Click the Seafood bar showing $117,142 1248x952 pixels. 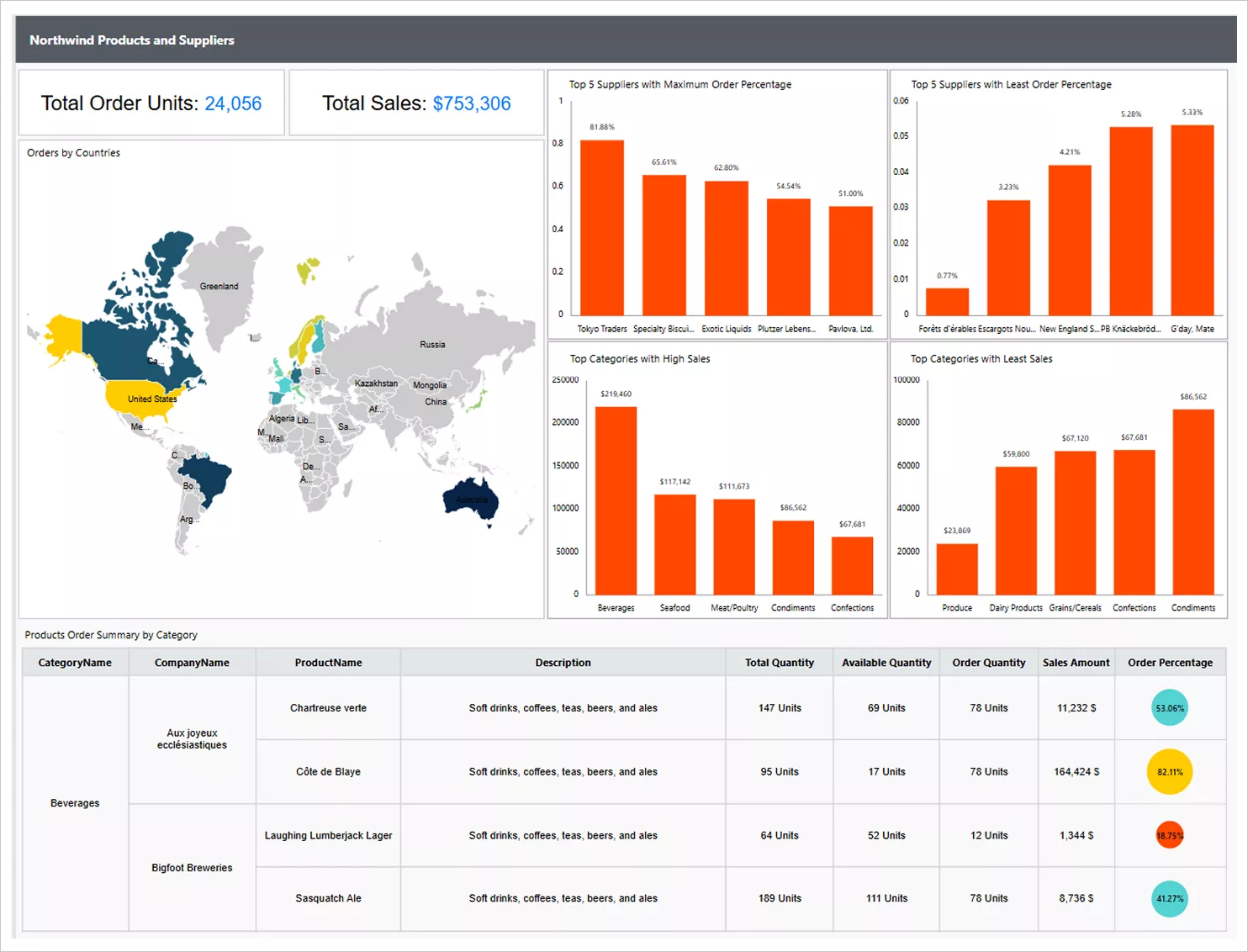click(674, 544)
